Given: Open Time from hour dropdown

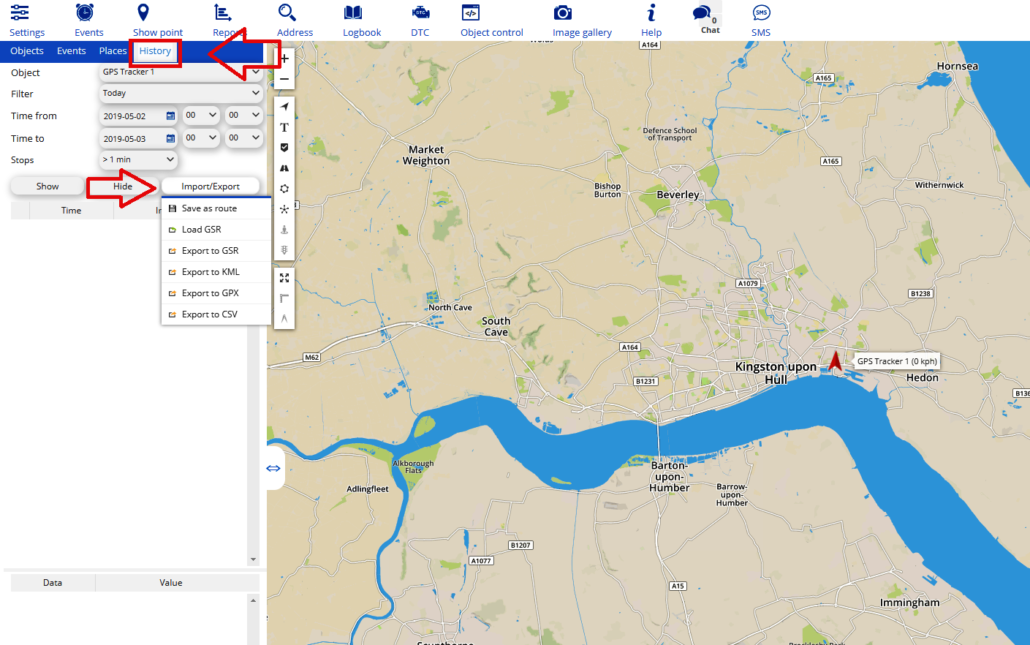Looking at the screenshot, I should click(x=200, y=116).
